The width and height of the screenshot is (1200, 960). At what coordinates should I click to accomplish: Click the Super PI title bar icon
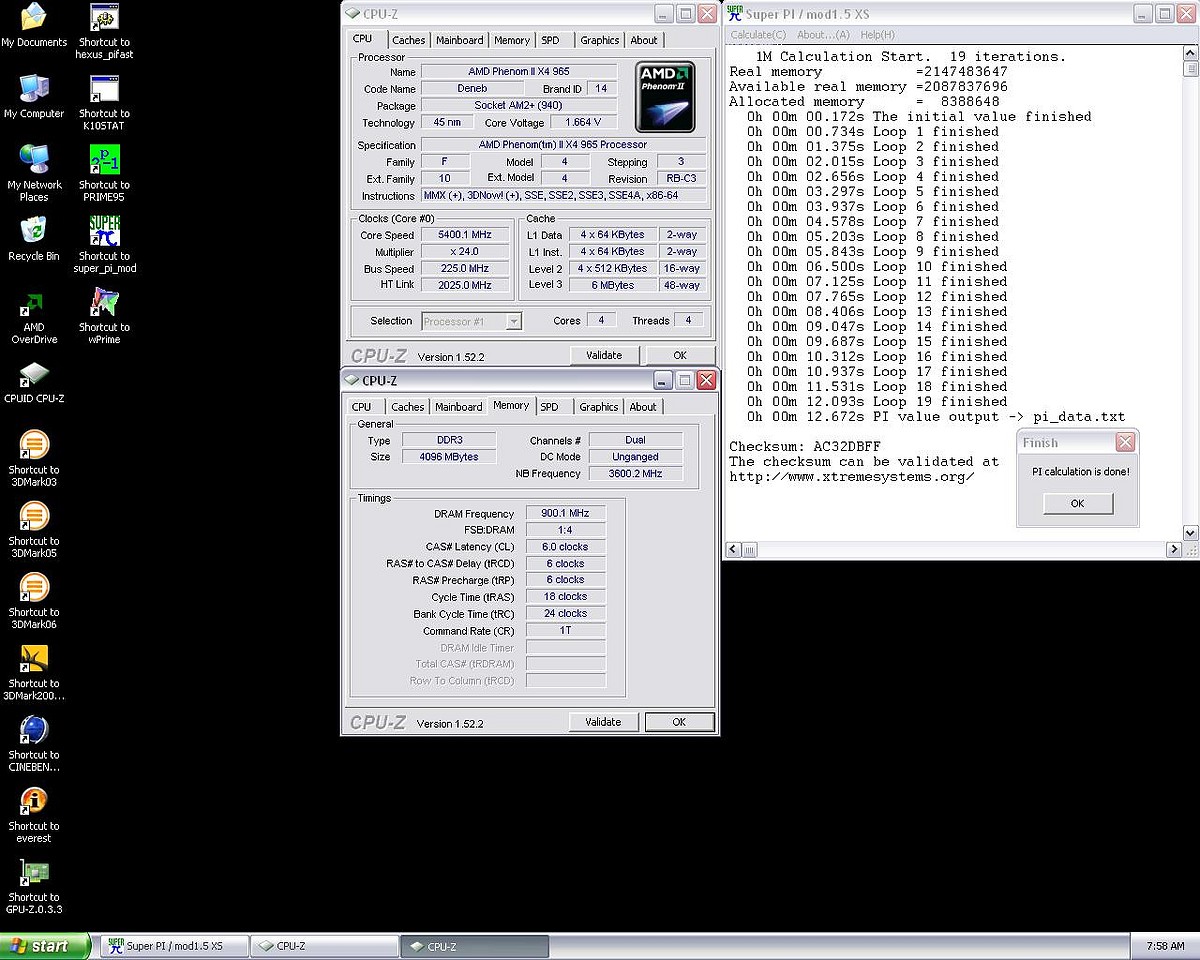click(734, 13)
